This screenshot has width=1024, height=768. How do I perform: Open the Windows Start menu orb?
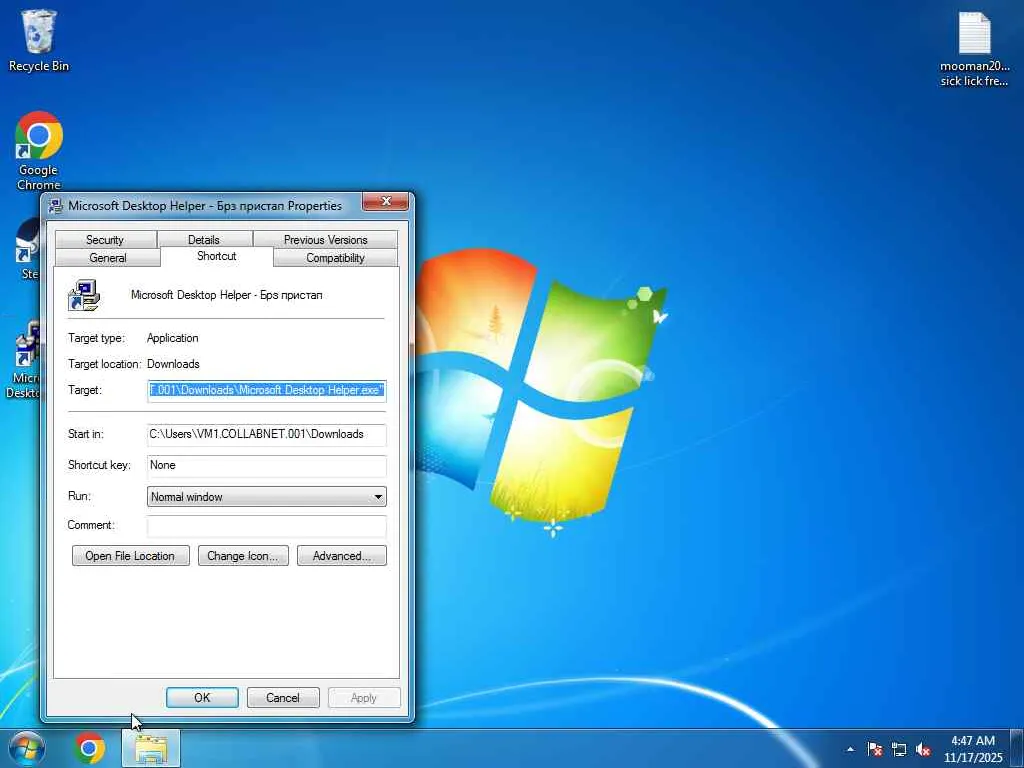click(x=27, y=748)
